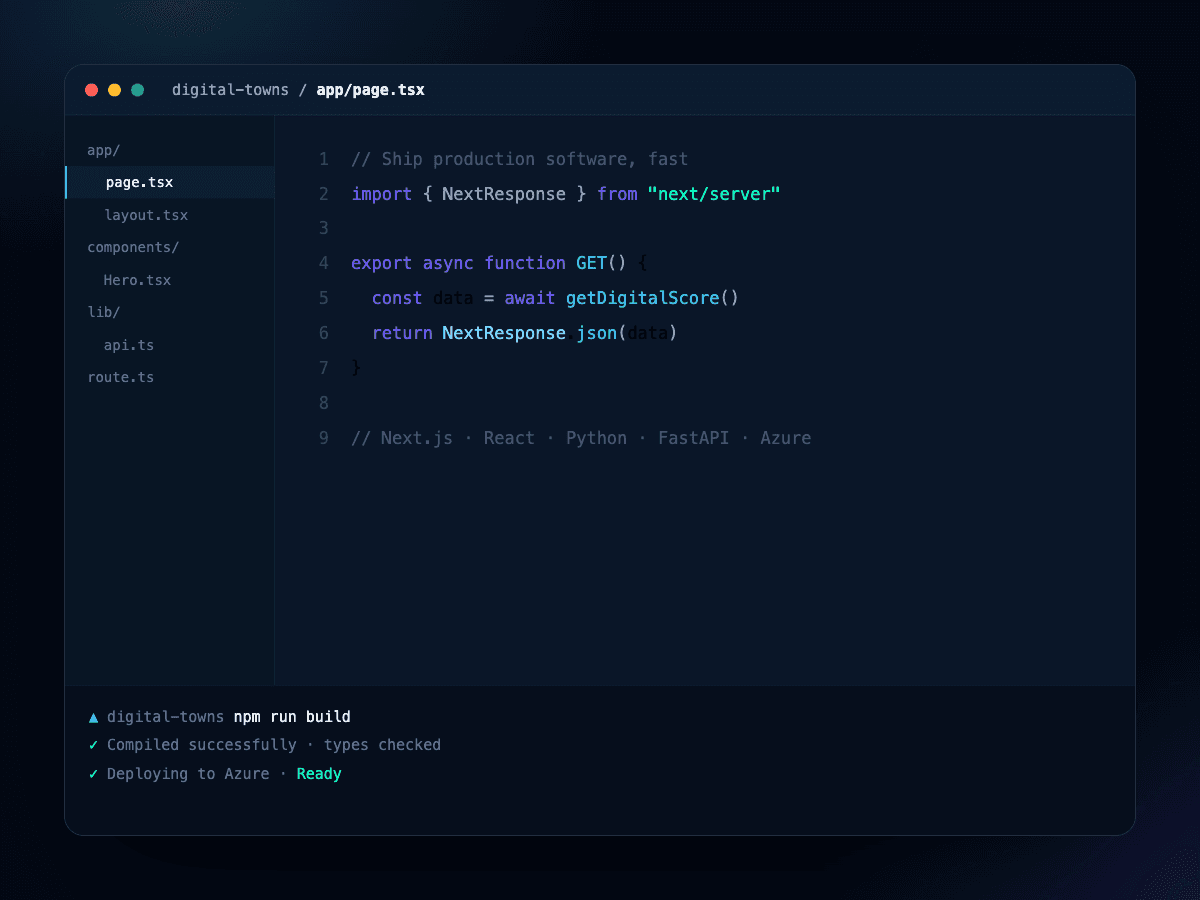The height and width of the screenshot is (900, 1200).
Task: Click the getDigitalScore function call
Action: pos(642,298)
